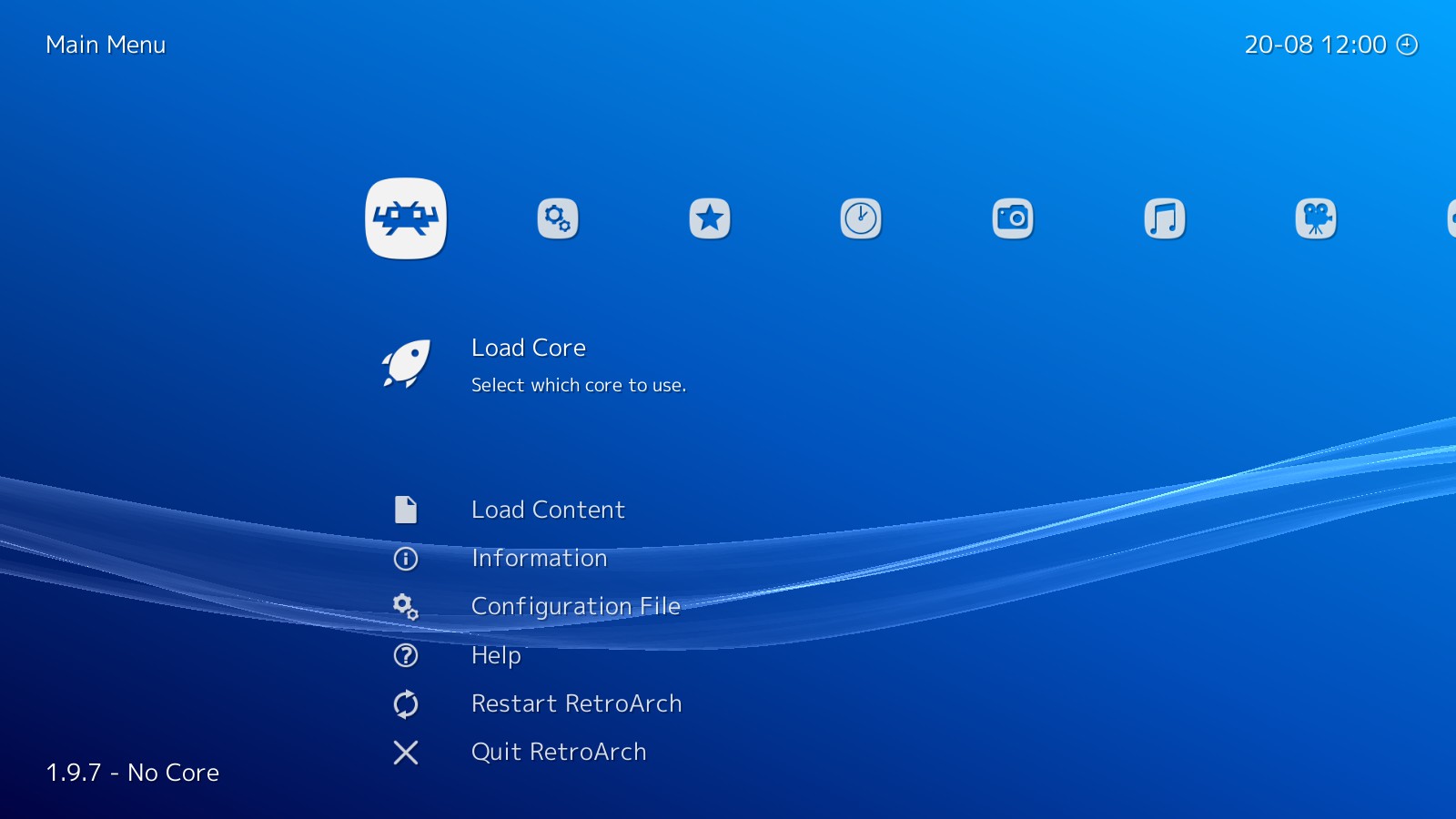Select the RetroArch Main Menu invader icon

pyautogui.click(x=406, y=218)
